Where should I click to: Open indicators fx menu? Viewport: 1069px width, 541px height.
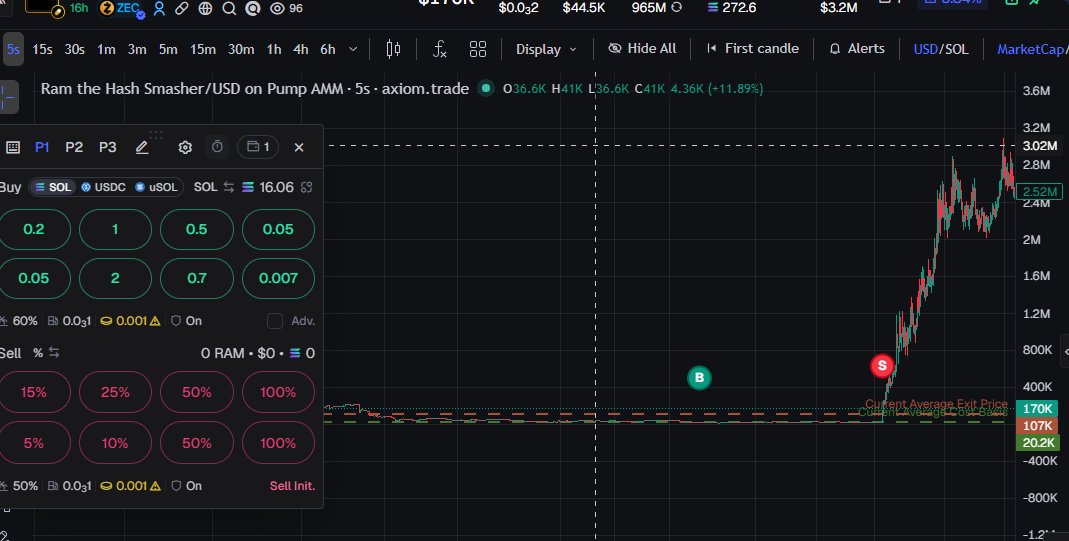[440, 49]
